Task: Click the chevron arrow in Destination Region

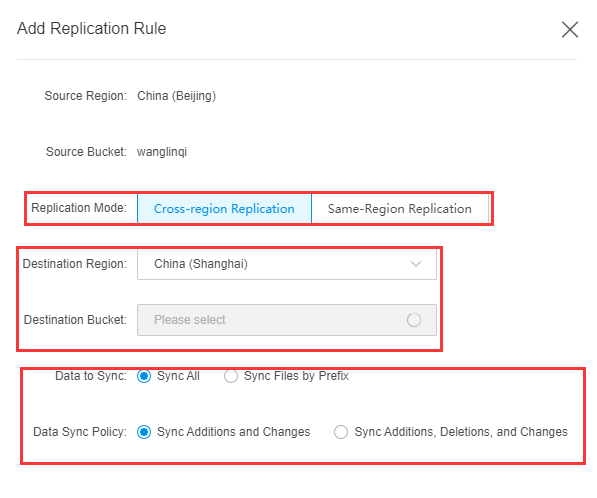Action: pos(416,264)
